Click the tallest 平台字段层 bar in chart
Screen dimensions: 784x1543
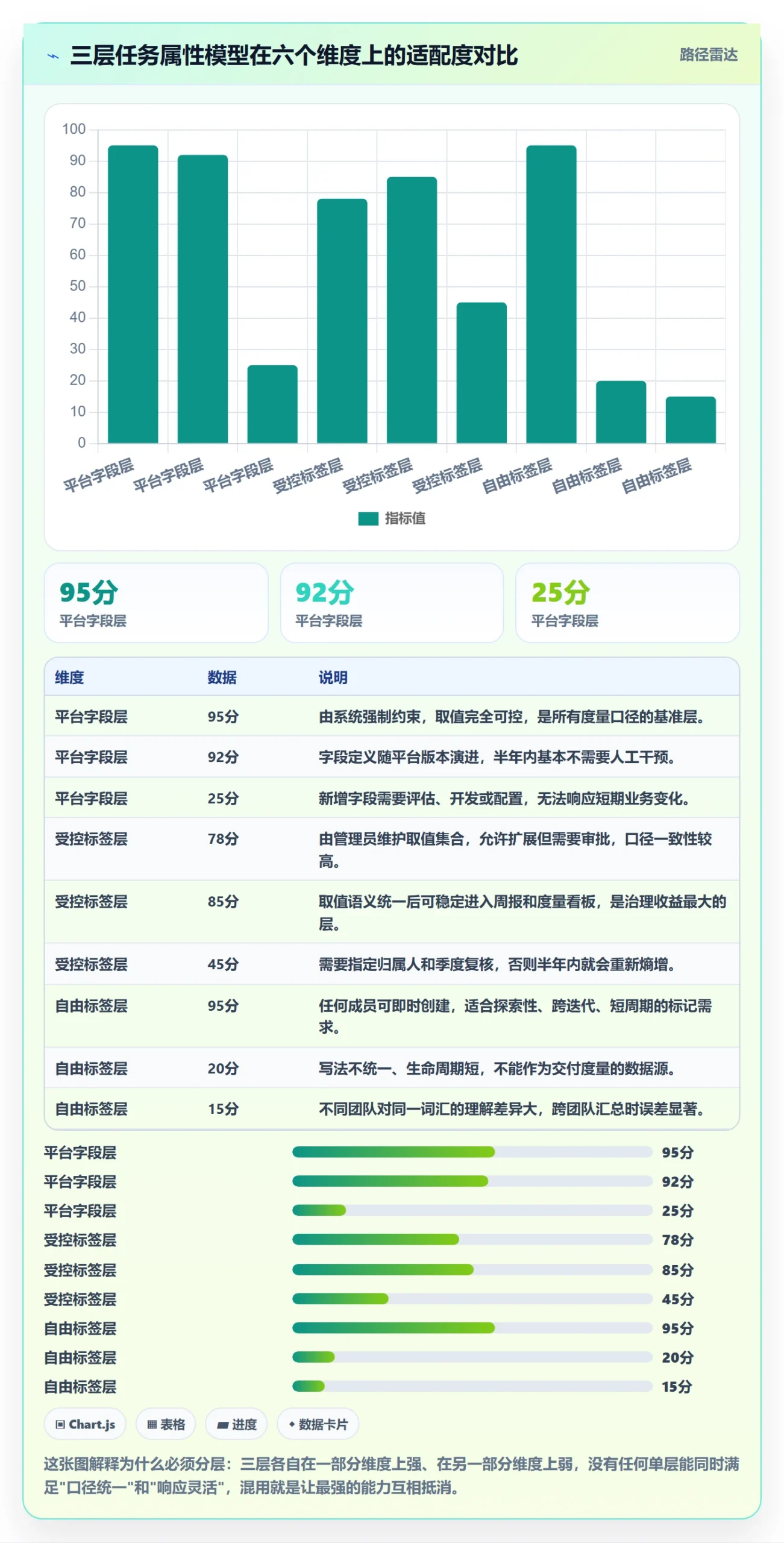(133, 294)
